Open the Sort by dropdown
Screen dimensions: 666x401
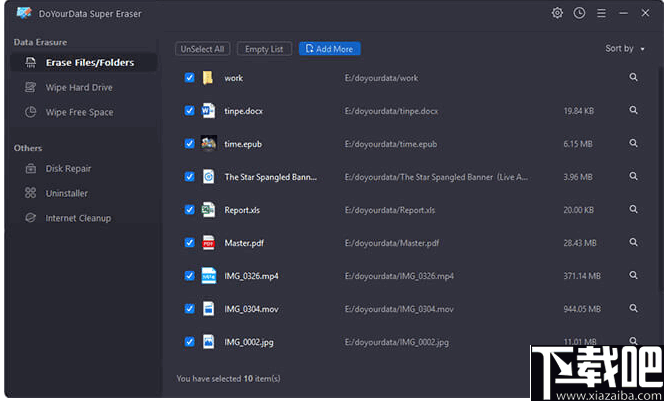[x=625, y=48]
